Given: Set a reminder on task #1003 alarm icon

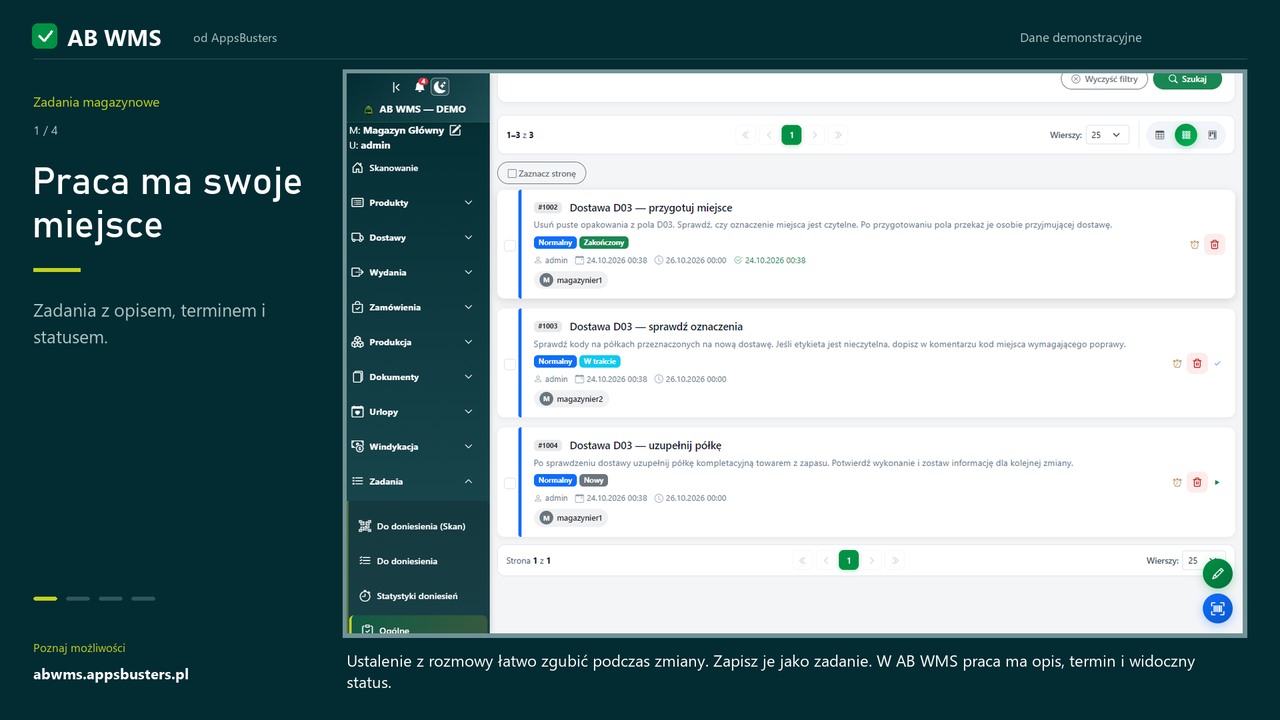Looking at the screenshot, I should (1177, 363).
